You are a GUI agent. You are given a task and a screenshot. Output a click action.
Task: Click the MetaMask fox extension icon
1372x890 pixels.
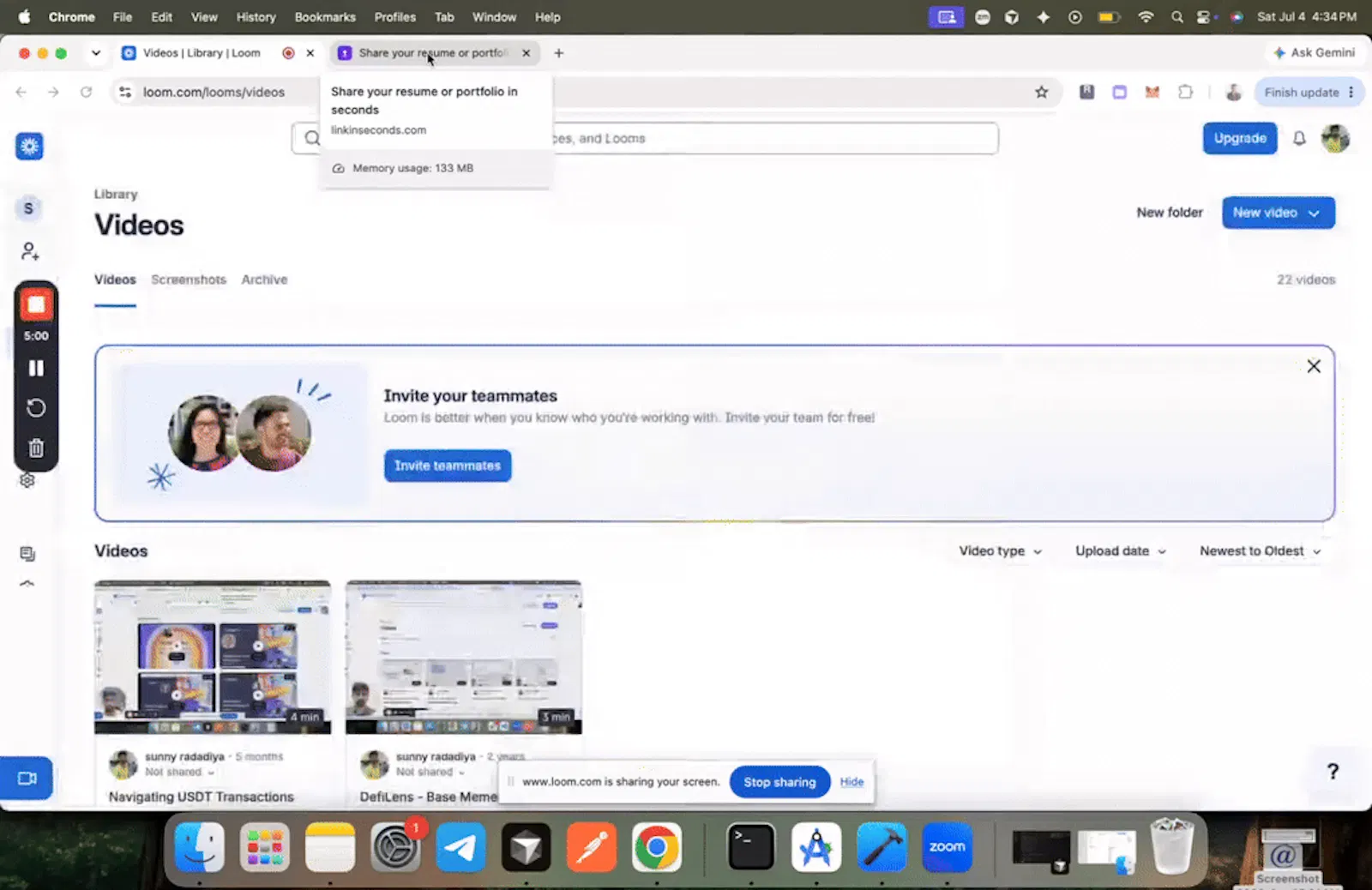pos(1152,92)
